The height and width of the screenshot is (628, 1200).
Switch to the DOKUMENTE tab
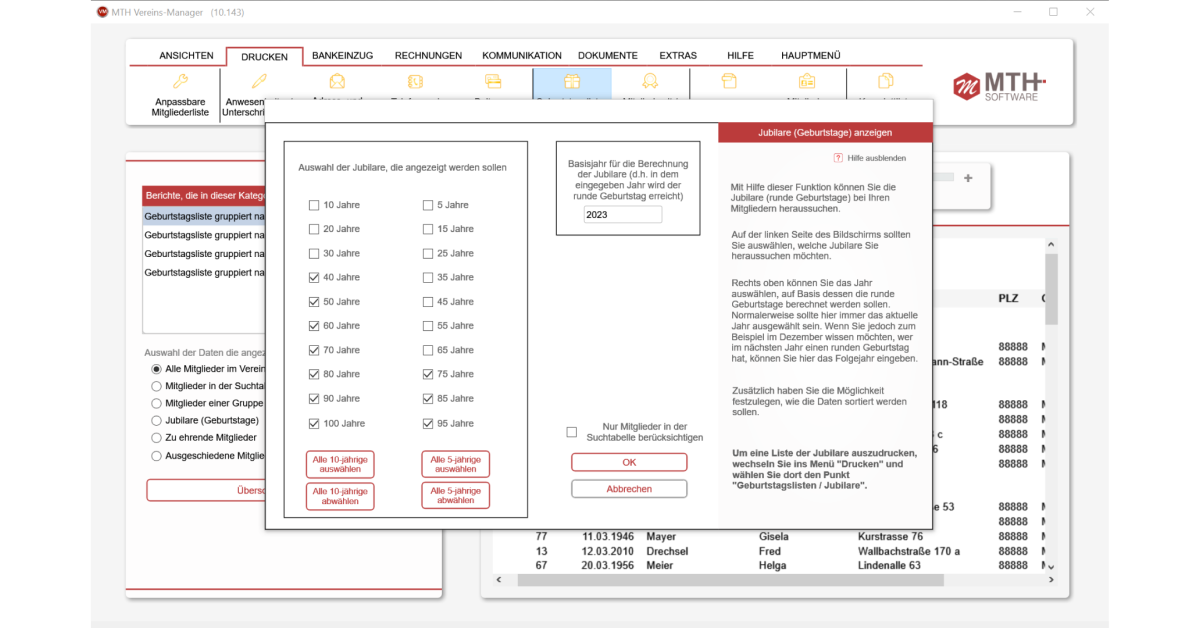click(x=608, y=55)
